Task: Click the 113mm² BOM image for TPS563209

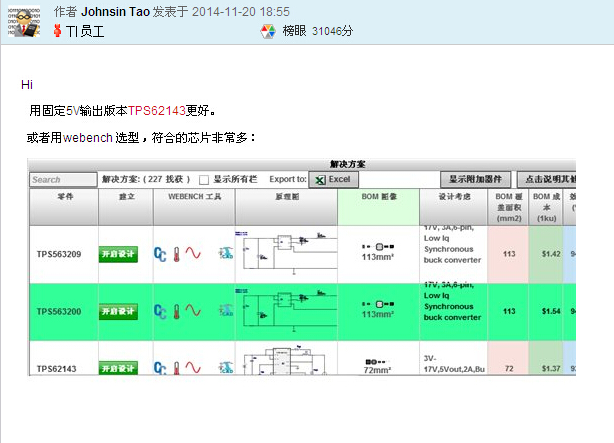Action: pyautogui.click(x=378, y=252)
